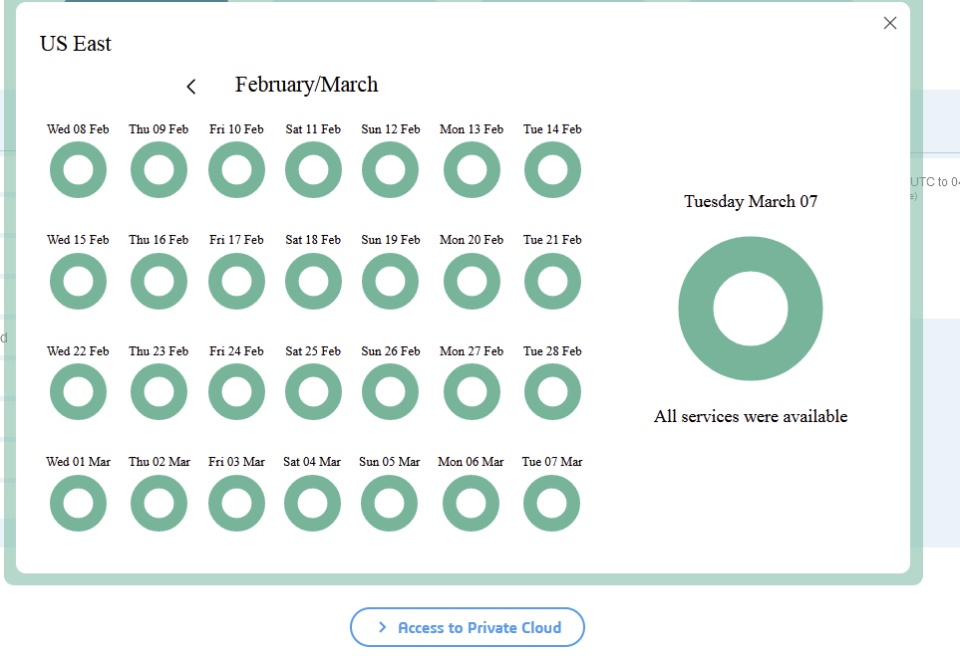
Task: Select the Sun 05 Mar status ring
Action: 390,503
